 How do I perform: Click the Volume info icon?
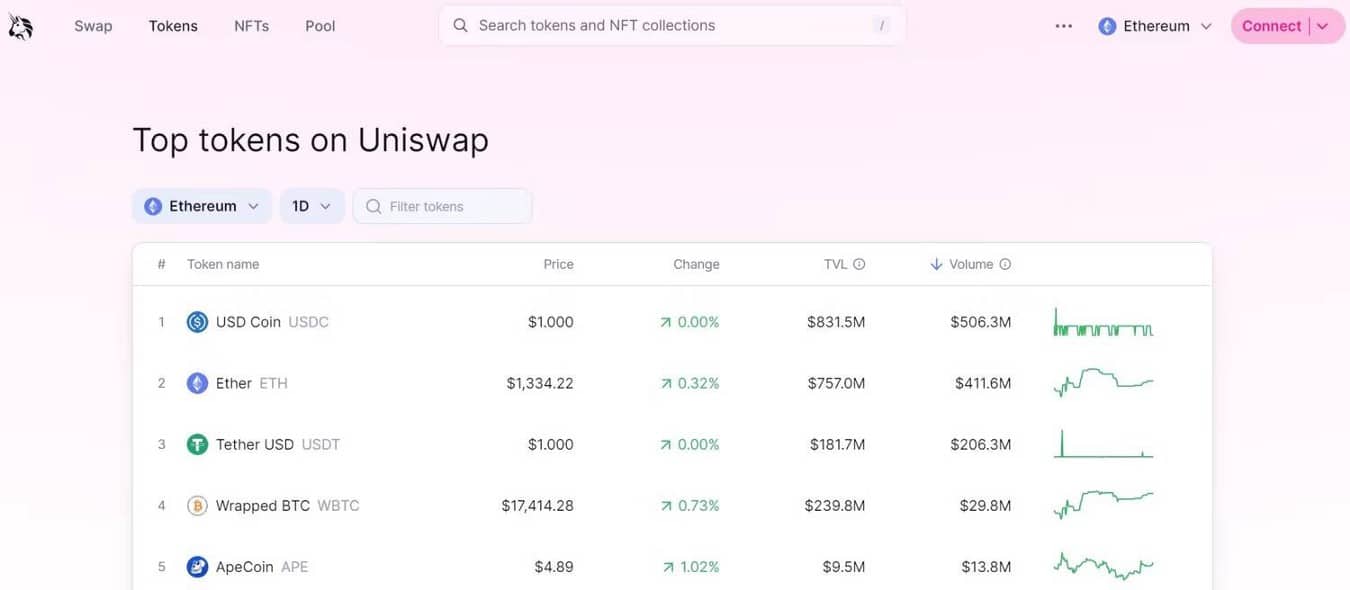1005,263
